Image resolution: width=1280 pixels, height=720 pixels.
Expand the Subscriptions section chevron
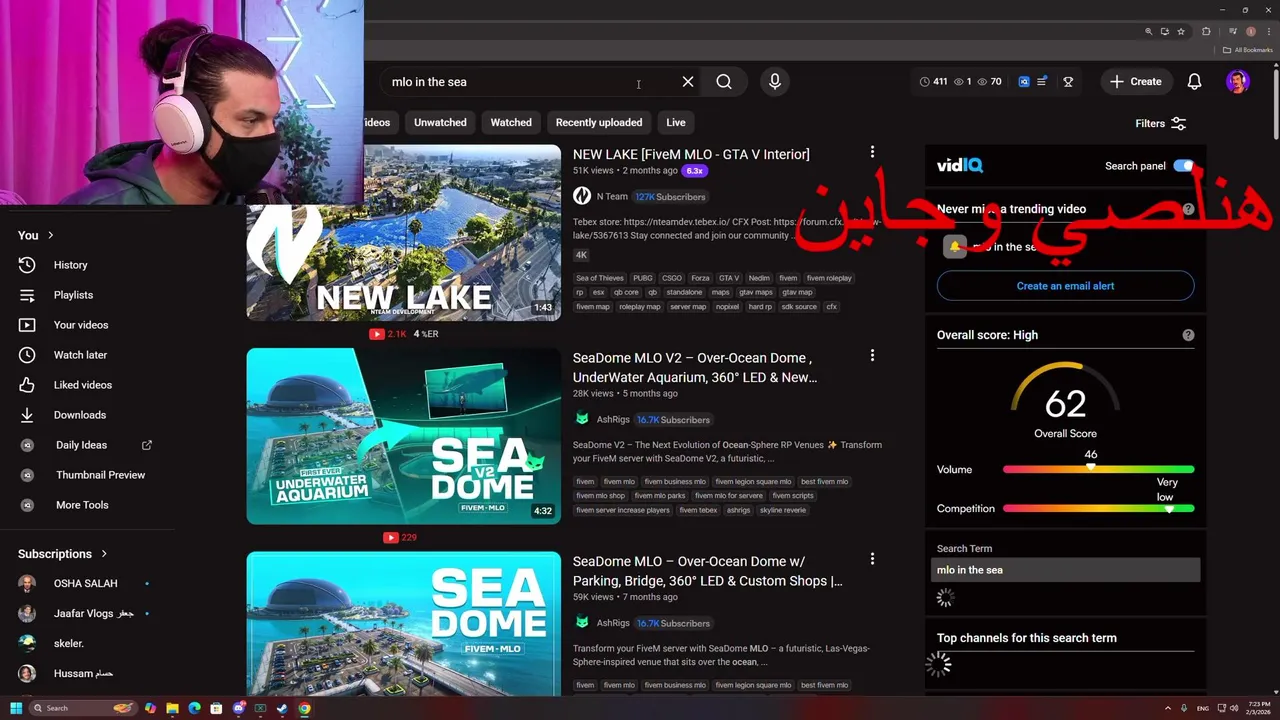104,553
